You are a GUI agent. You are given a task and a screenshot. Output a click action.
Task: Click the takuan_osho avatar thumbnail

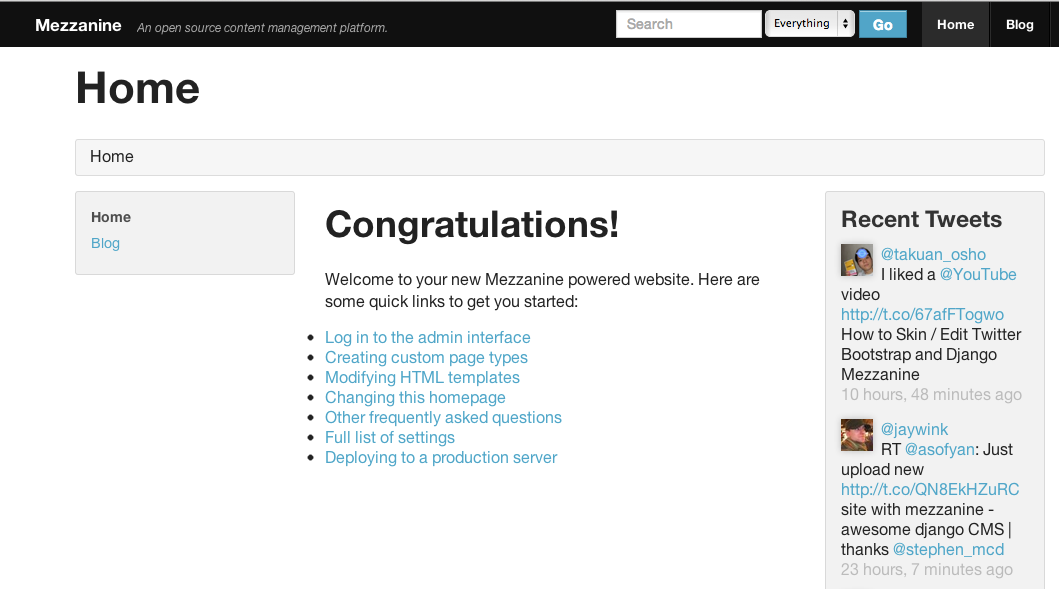tap(856, 260)
